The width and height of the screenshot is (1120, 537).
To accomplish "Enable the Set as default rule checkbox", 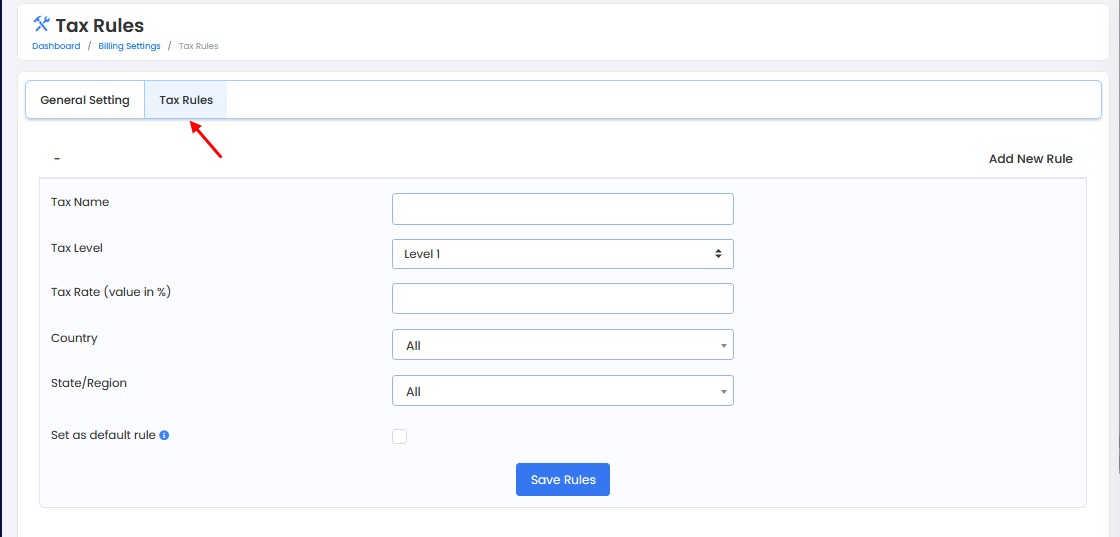I will [x=400, y=436].
